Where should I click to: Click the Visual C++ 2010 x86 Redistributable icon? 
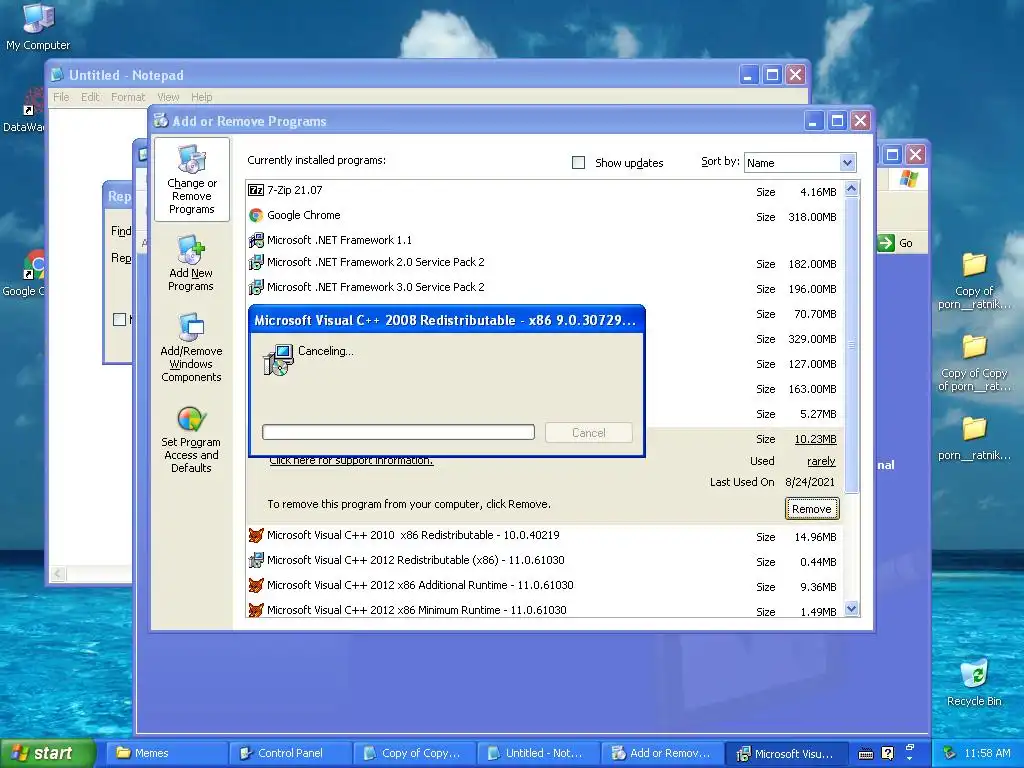(x=256, y=536)
